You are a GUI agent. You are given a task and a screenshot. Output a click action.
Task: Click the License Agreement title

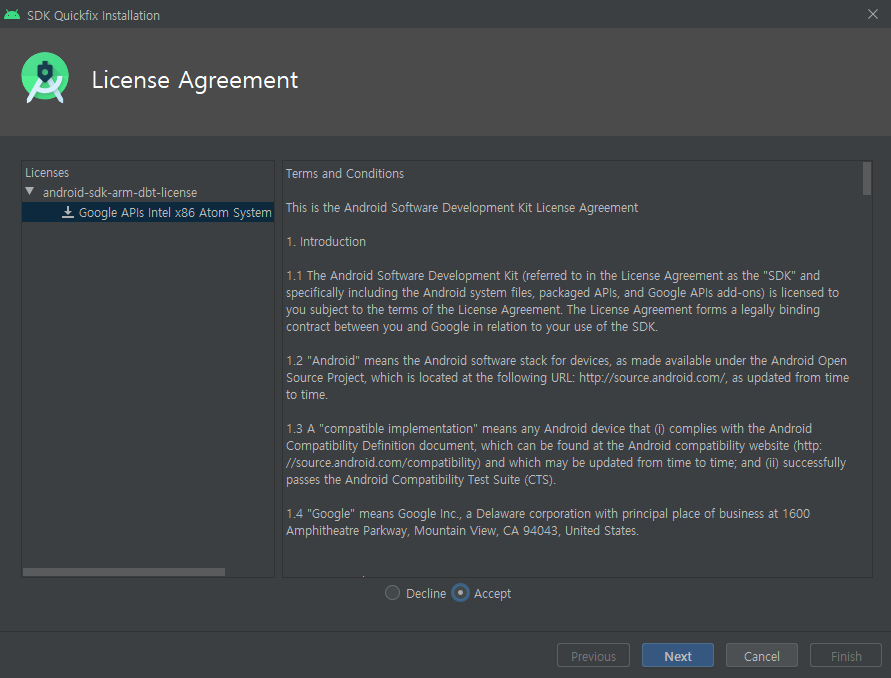194,80
